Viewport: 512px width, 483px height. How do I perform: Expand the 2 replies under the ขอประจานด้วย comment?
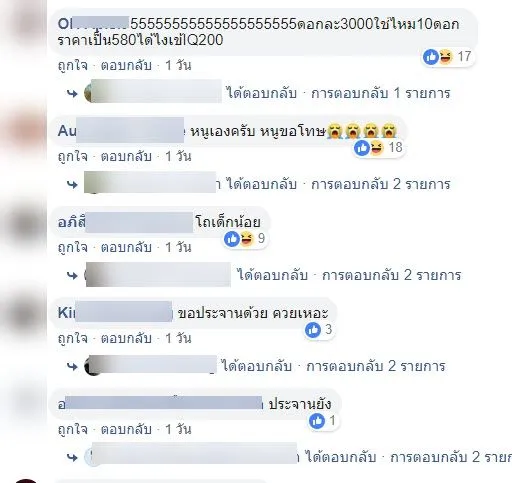coord(376,366)
